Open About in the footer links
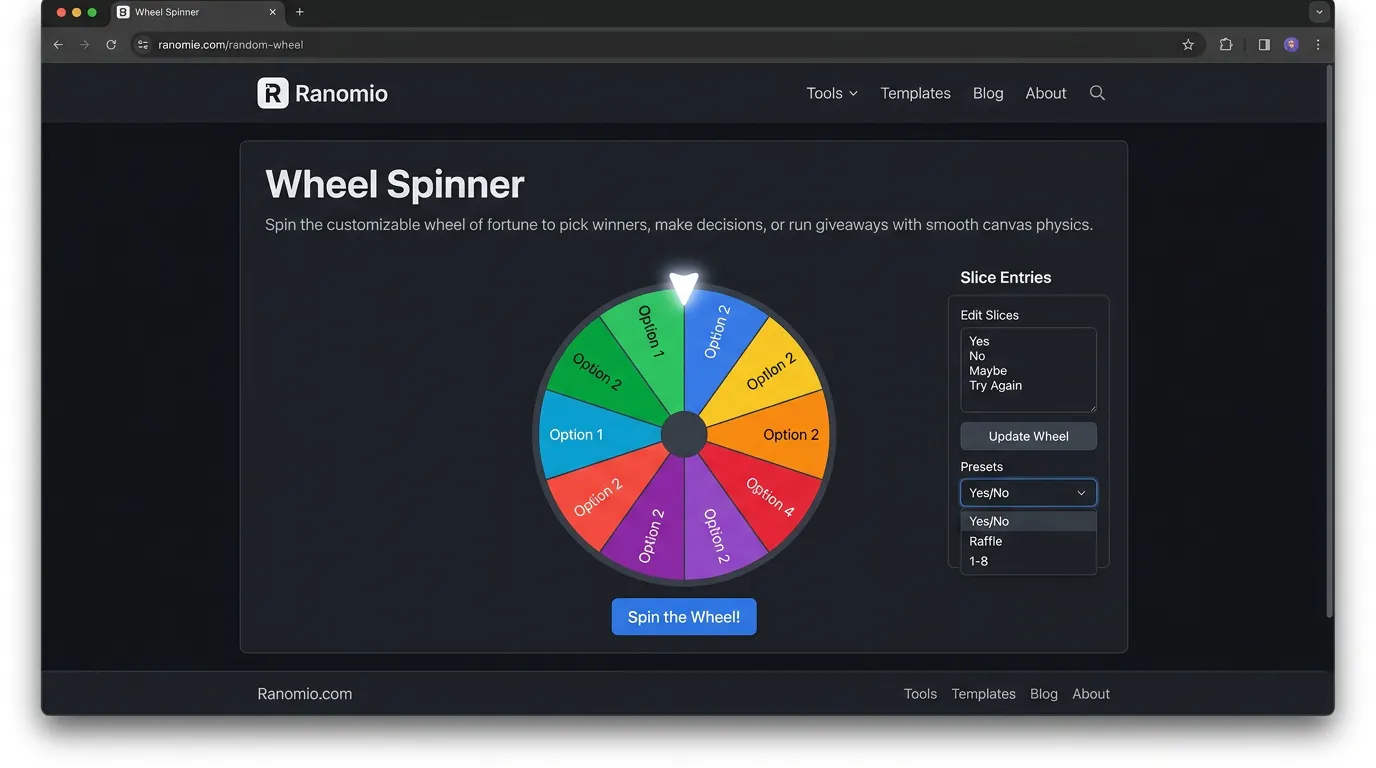Image resolution: width=1376 pixels, height=768 pixels. (x=1091, y=694)
